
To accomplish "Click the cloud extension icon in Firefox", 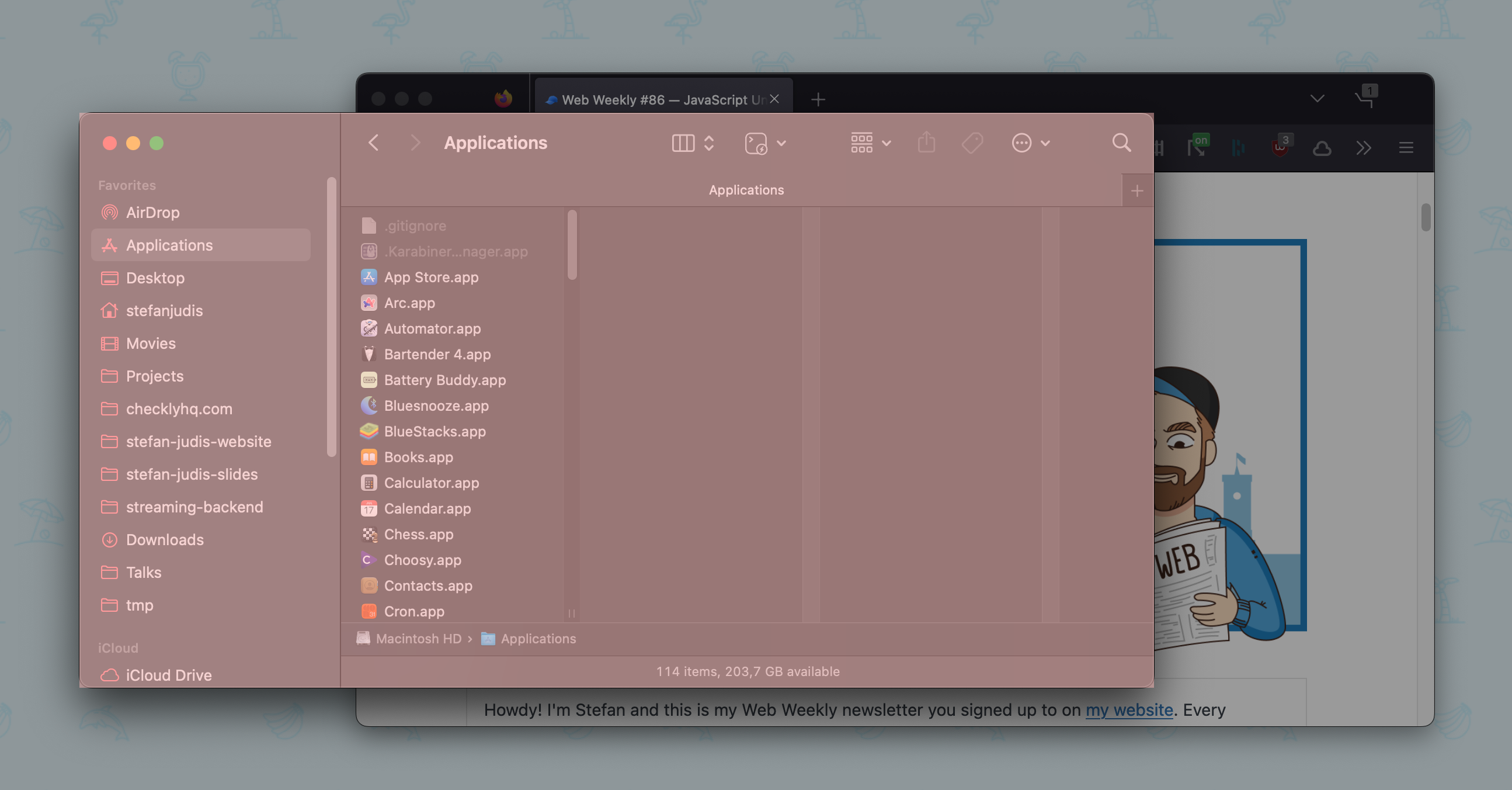I will click(1321, 148).
